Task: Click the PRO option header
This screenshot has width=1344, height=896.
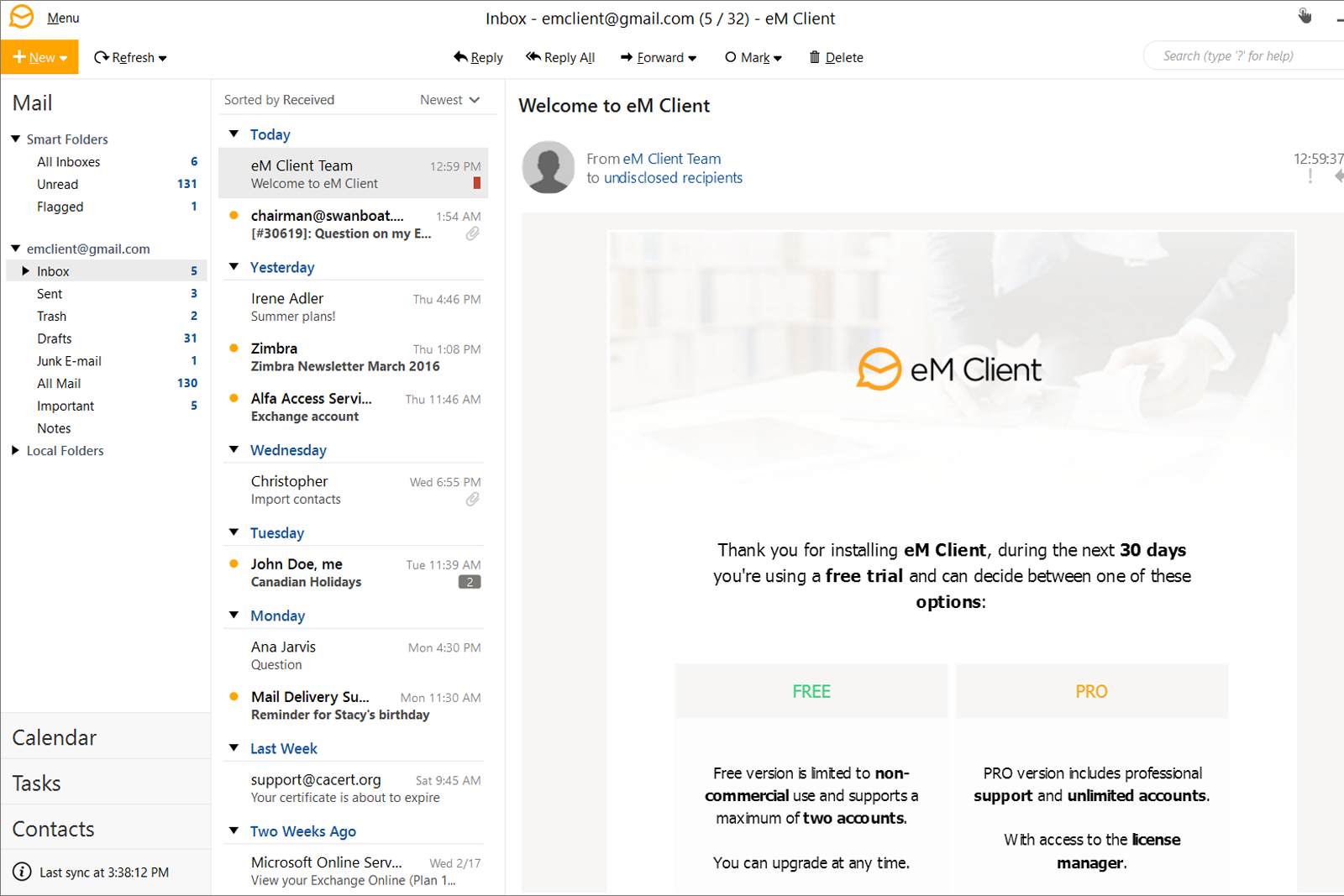Action: (1091, 691)
